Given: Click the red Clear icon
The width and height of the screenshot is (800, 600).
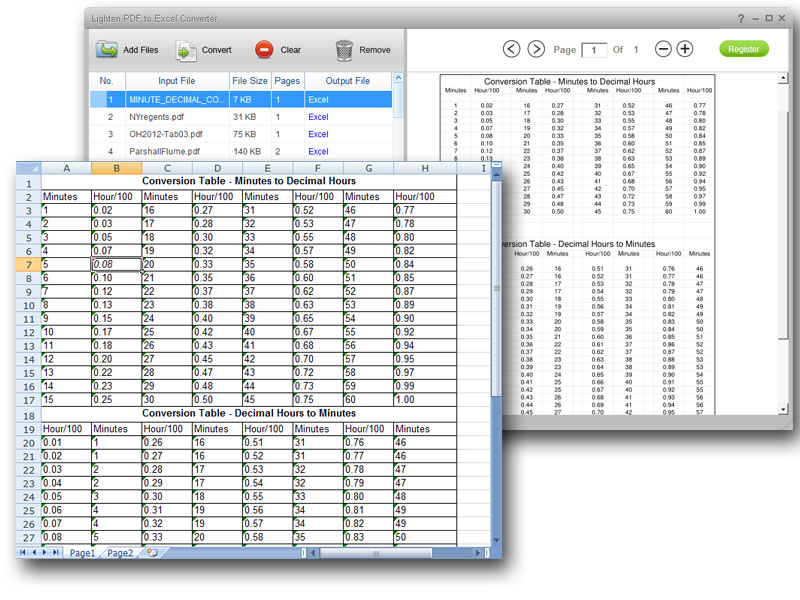Looking at the screenshot, I should 264,50.
